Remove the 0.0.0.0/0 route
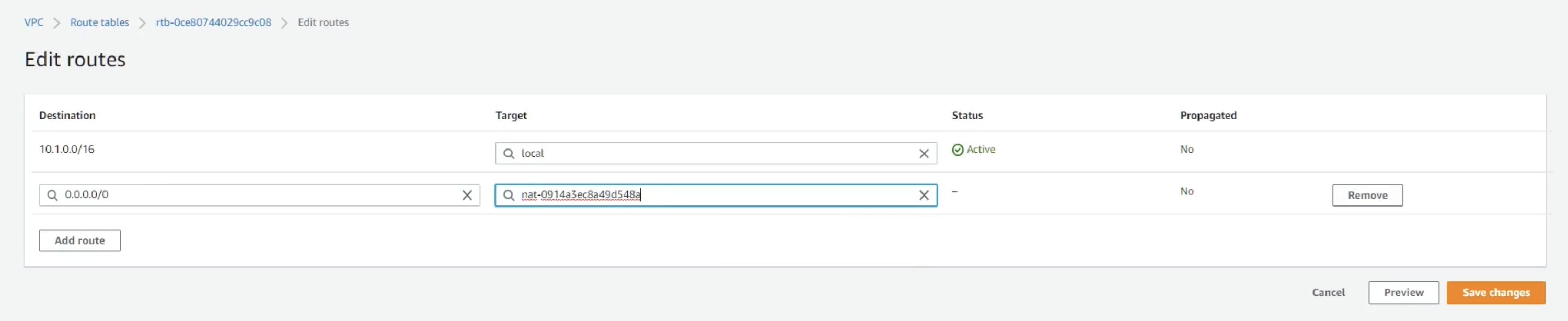The height and width of the screenshot is (321, 1568). (x=1367, y=196)
